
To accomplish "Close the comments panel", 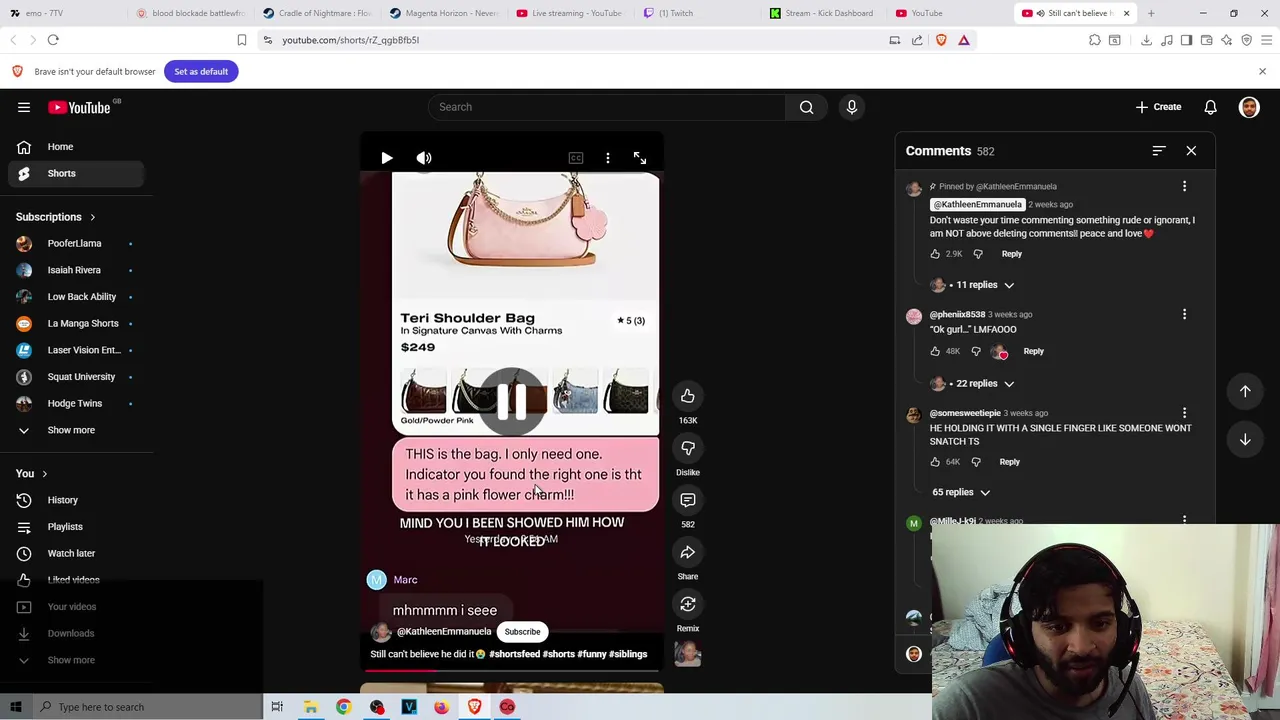I will click(1191, 151).
